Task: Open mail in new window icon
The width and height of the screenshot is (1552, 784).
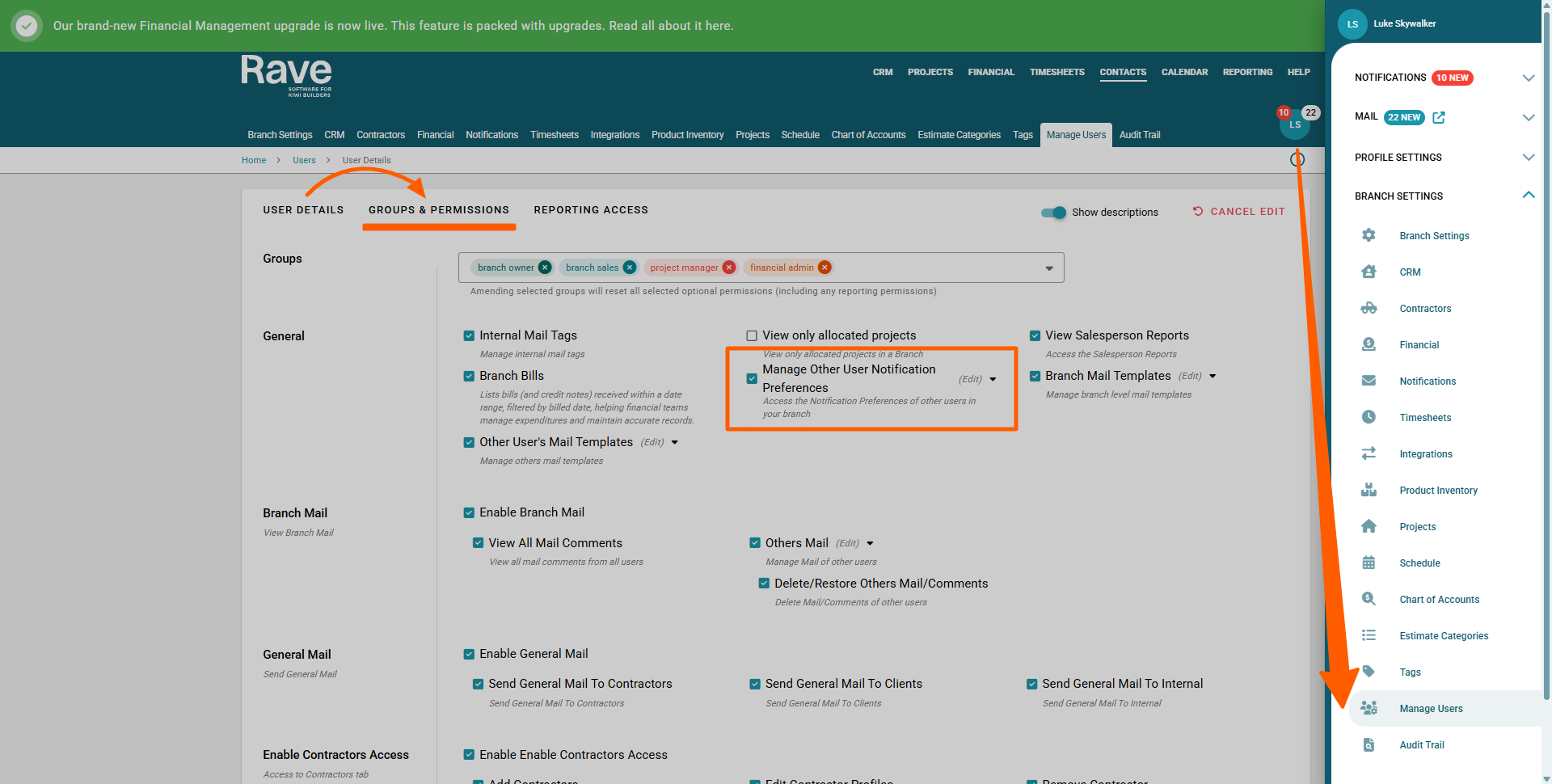Action: click(x=1439, y=117)
